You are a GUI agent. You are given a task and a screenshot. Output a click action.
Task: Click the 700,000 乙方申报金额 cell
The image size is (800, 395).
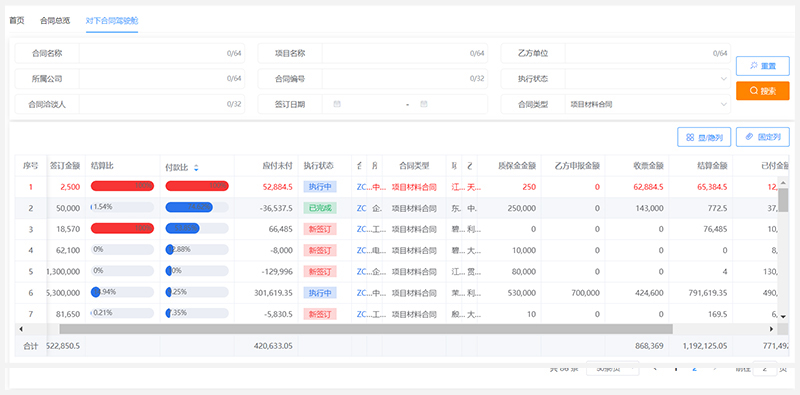(x=587, y=293)
